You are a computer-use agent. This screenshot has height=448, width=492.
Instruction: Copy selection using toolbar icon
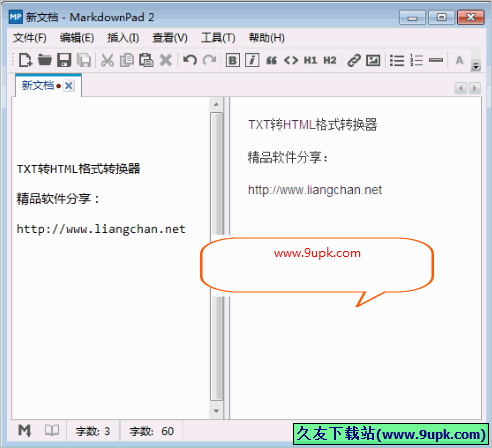[127, 60]
